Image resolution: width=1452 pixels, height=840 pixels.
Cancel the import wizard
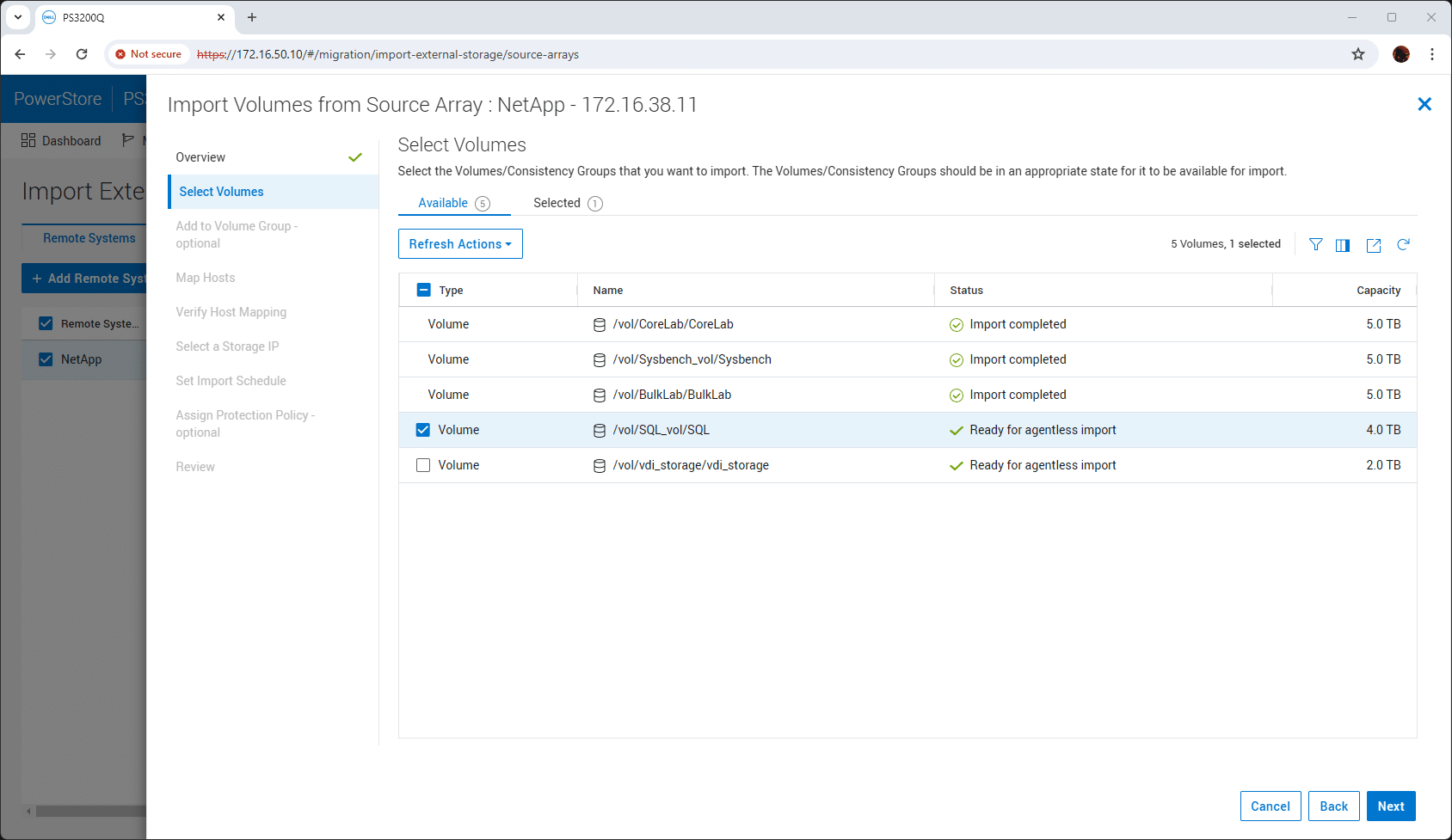pos(1270,806)
